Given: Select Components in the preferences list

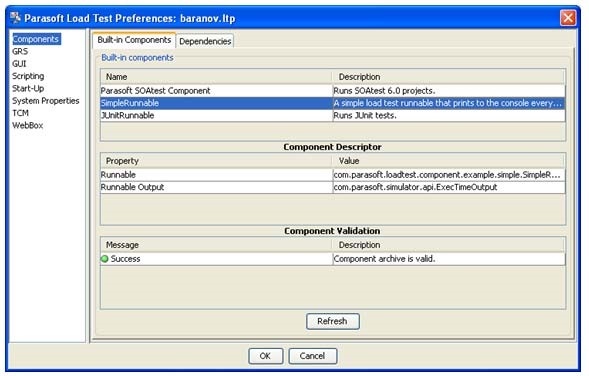Looking at the screenshot, I should 36,39.
